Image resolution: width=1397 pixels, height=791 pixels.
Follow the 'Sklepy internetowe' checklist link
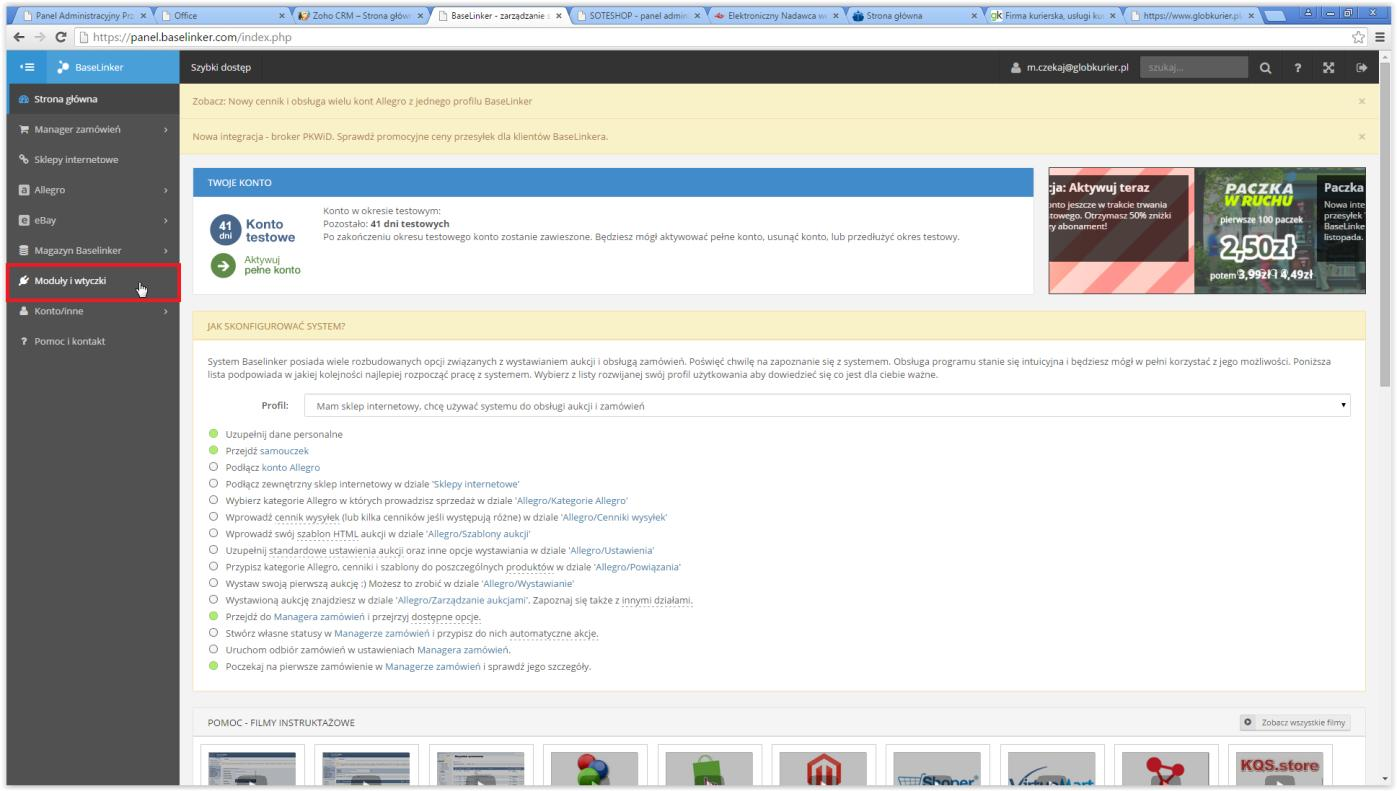click(475, 483)
